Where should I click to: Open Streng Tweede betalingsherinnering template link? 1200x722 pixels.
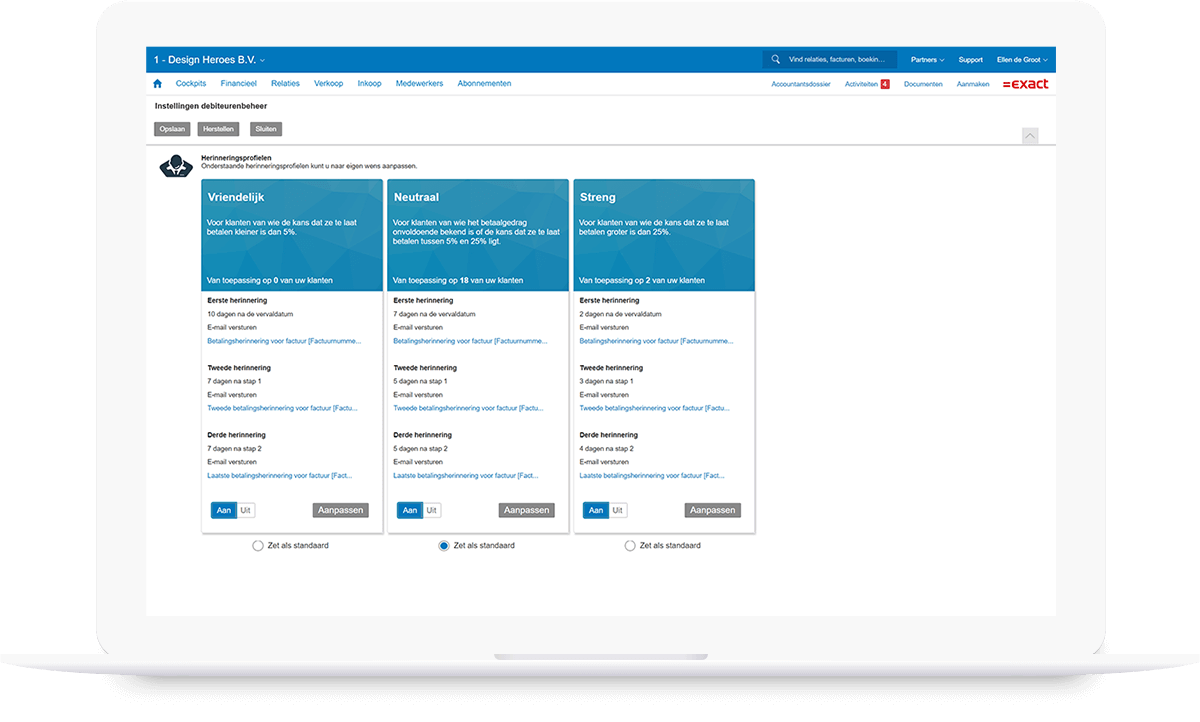click(x=654, y=408)
